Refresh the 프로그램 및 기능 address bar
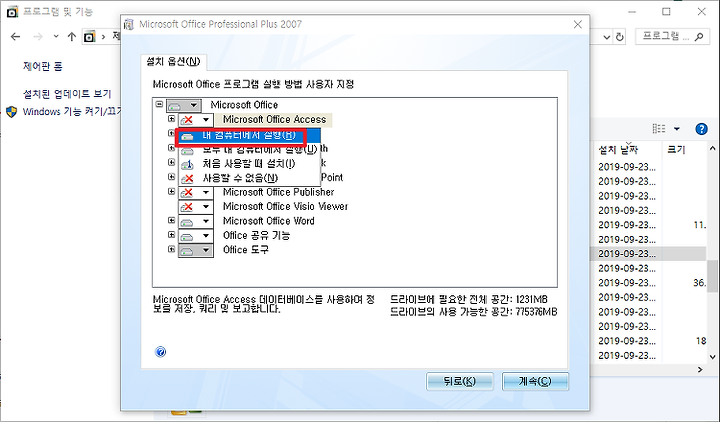 619,37
